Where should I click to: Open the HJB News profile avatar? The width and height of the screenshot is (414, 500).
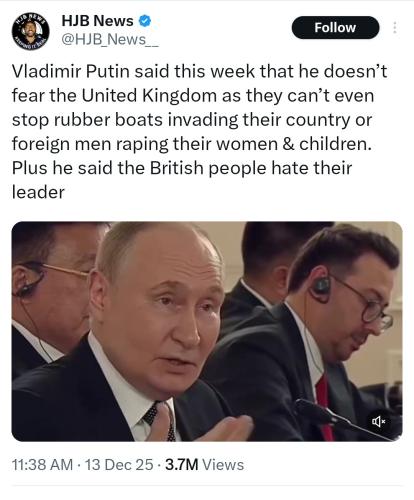point(31,32)
